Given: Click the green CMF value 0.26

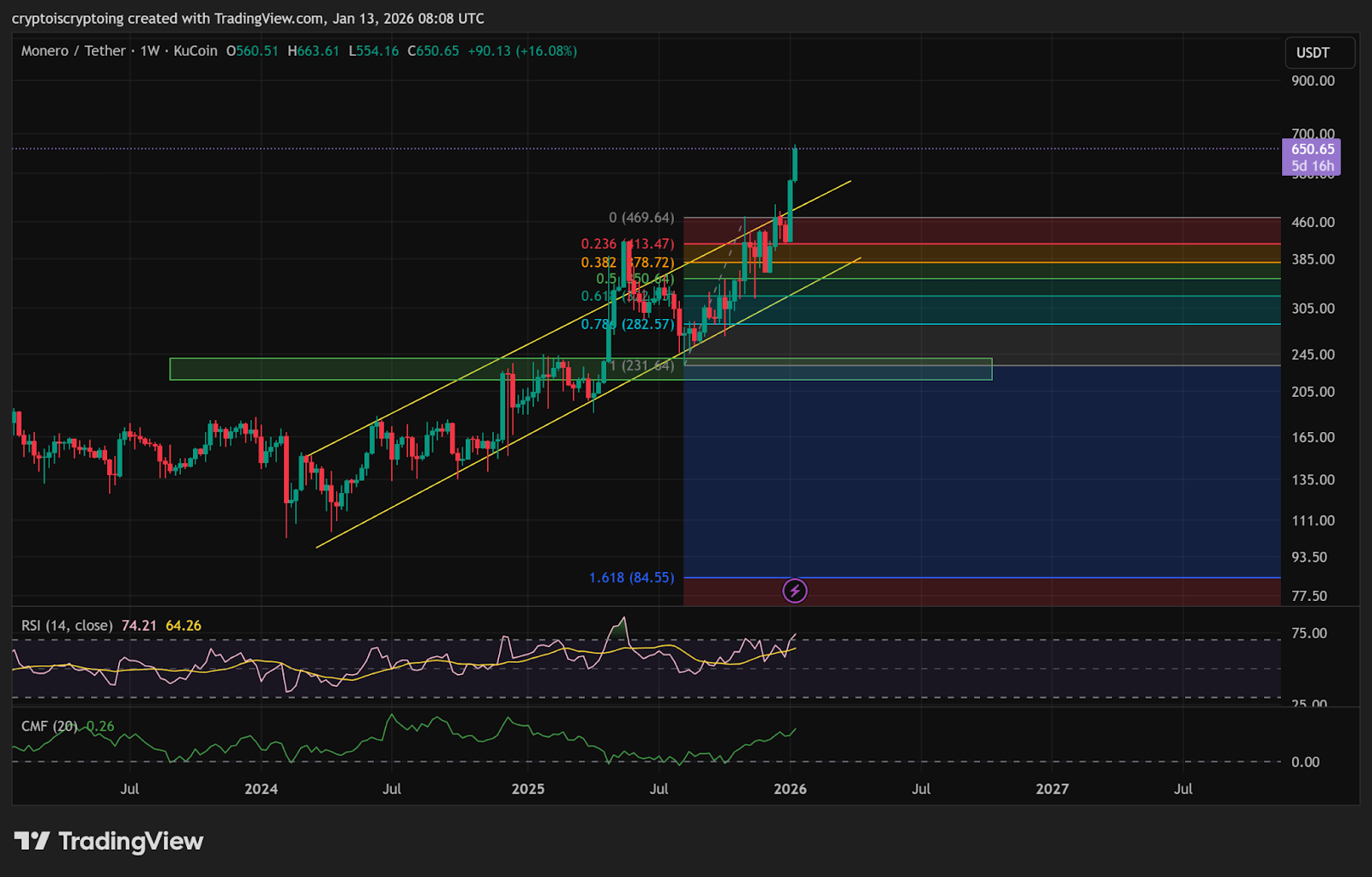Looking at the screenshot, I should coord(97,725).
